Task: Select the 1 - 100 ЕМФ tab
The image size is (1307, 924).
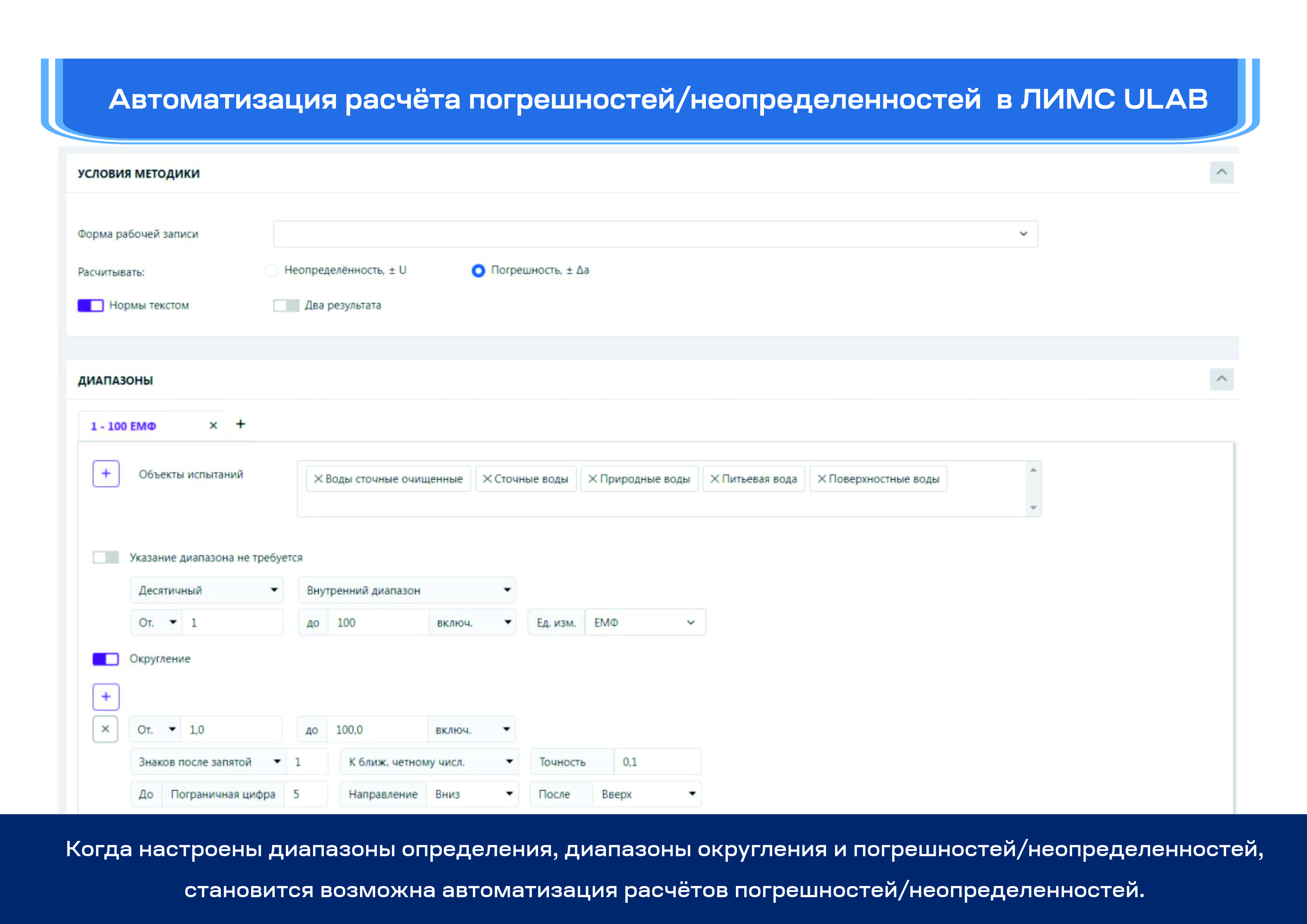Action: point(123,426)
